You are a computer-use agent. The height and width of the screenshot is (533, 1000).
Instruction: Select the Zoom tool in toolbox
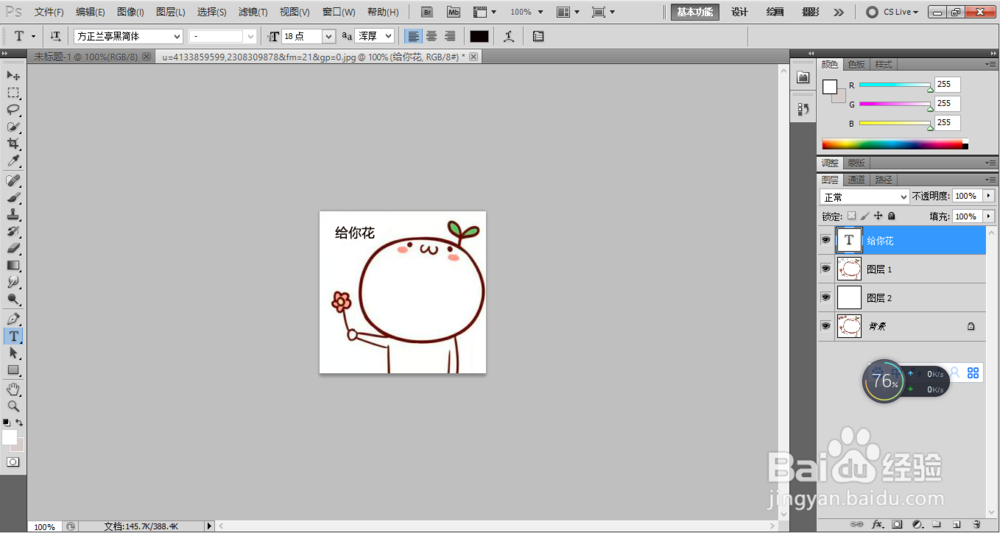13,406
